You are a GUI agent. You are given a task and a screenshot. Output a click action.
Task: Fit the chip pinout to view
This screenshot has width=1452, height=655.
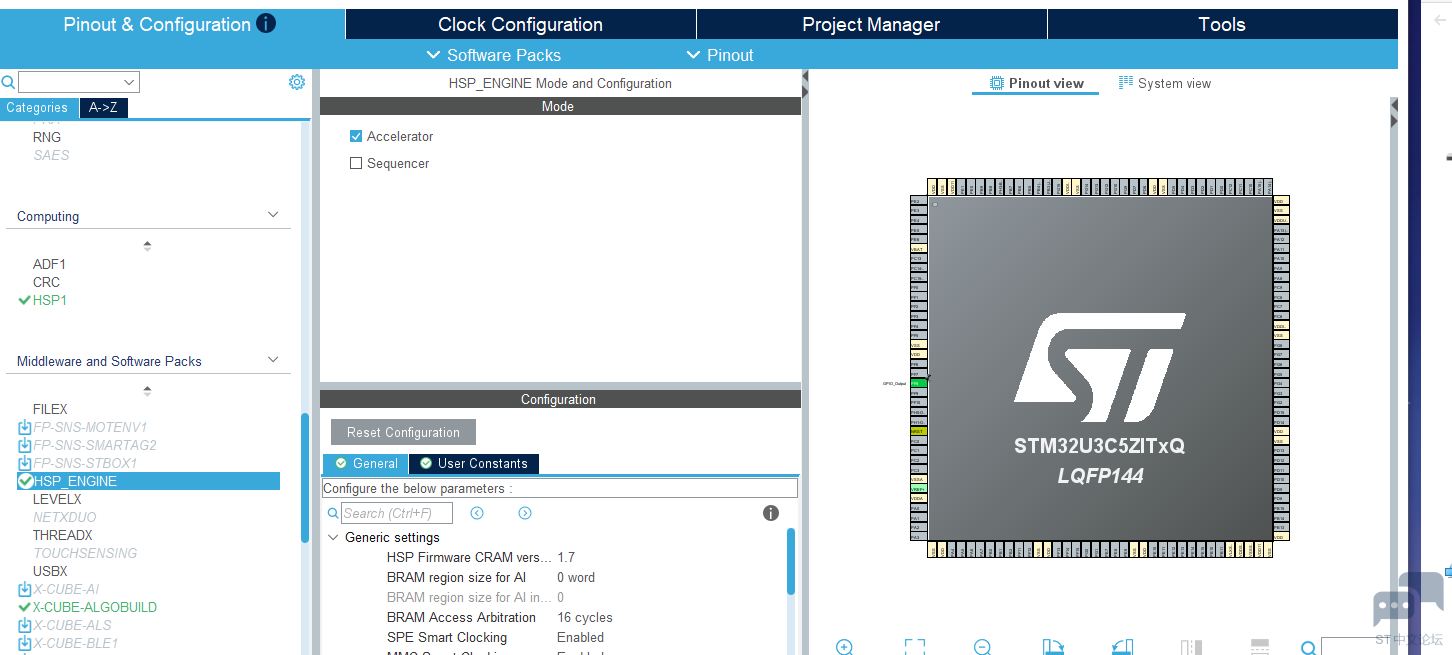914,647
